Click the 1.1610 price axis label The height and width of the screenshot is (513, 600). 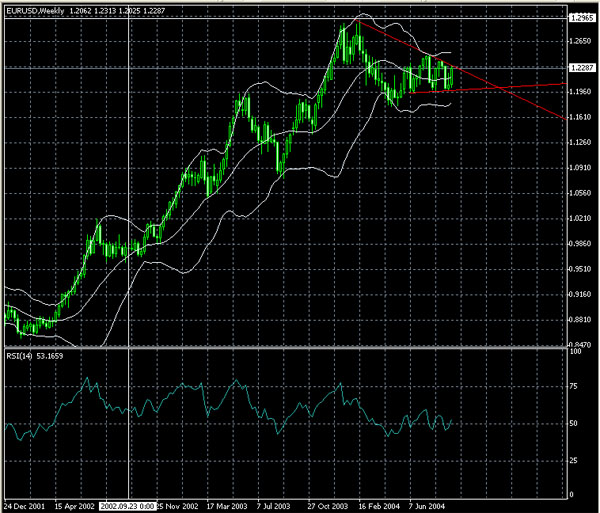(581, 117)
